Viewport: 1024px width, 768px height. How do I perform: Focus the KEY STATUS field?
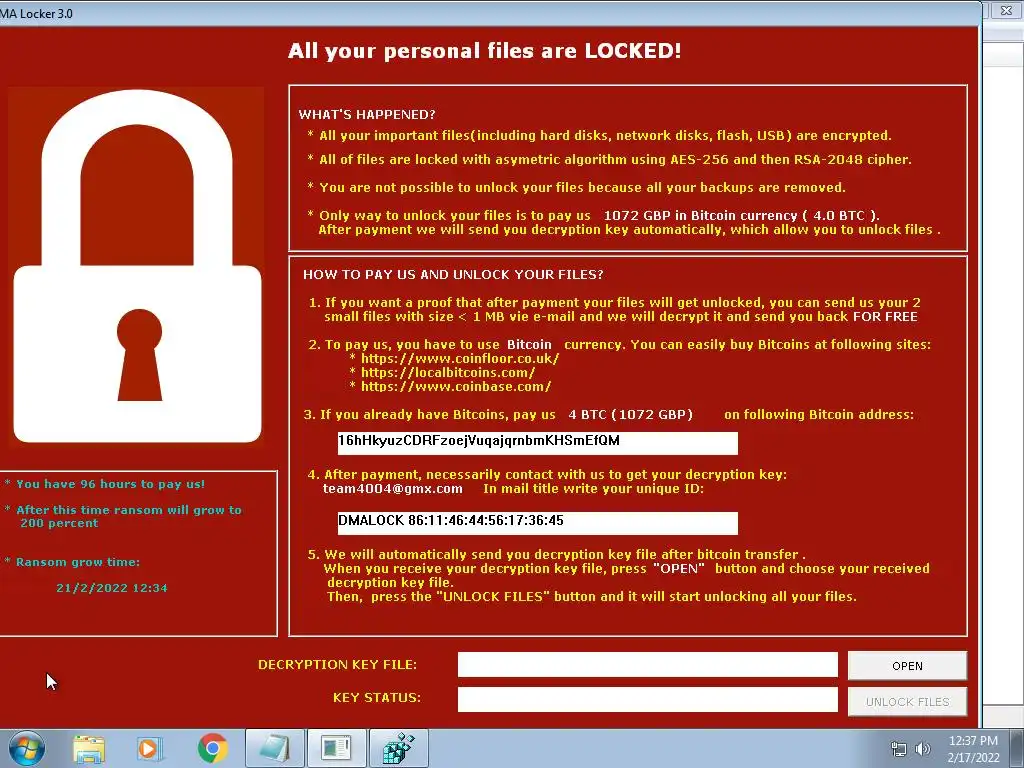[x=647, y=699]
